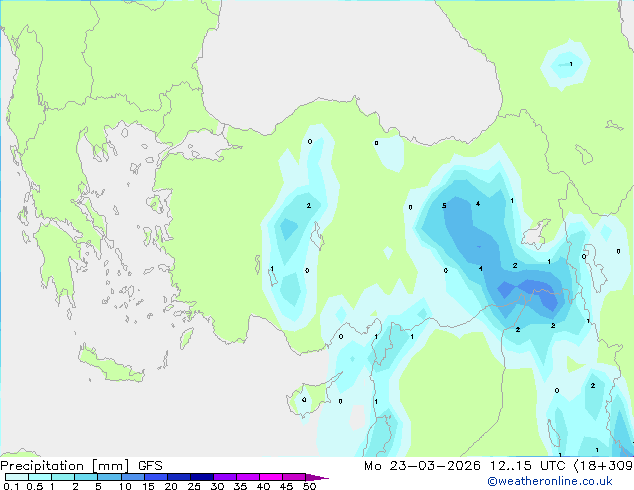Click the 40–45 mm magenta legend swatch
The image size is (634, 490).
click(x=271, y=477)
